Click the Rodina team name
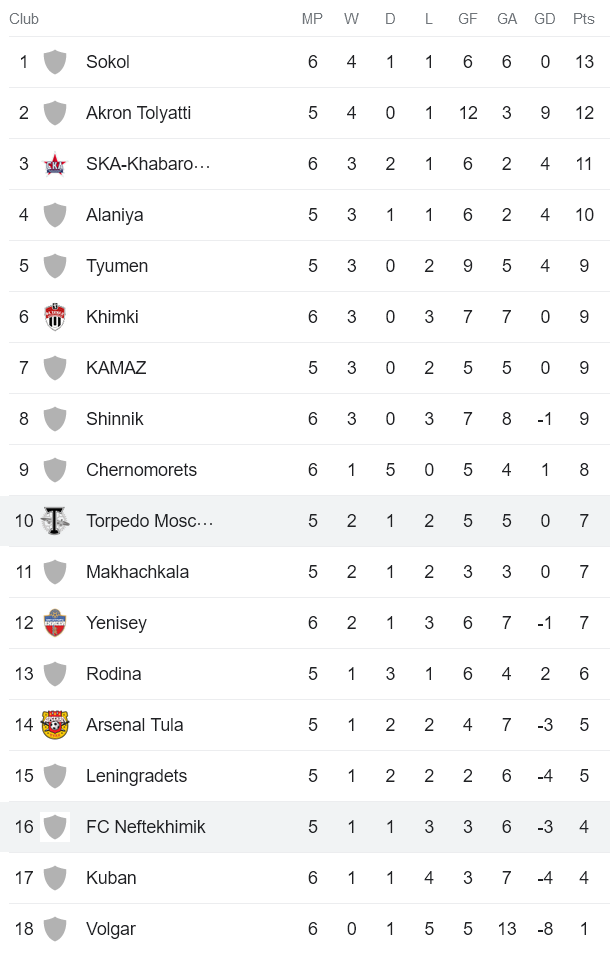Viewport: 610px width, 963px height. [x=114, y=673]
